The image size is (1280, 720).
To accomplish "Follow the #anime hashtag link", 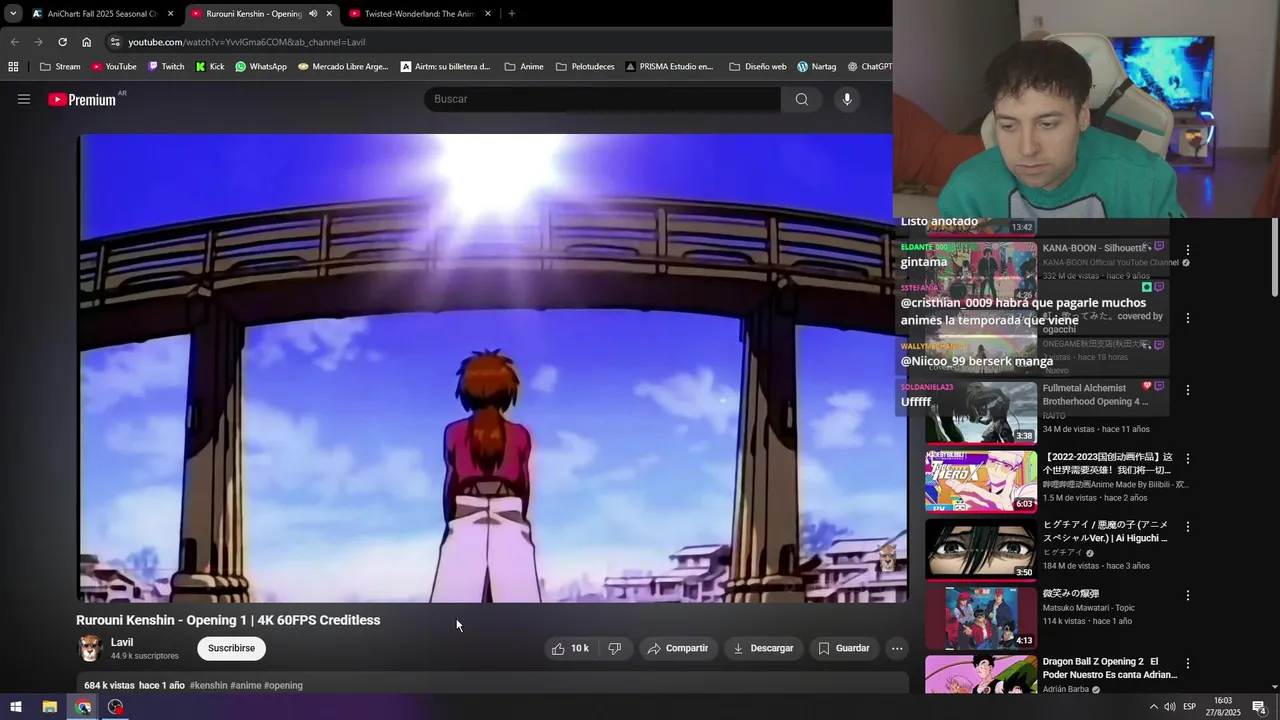I will click(x=245, y=685).
